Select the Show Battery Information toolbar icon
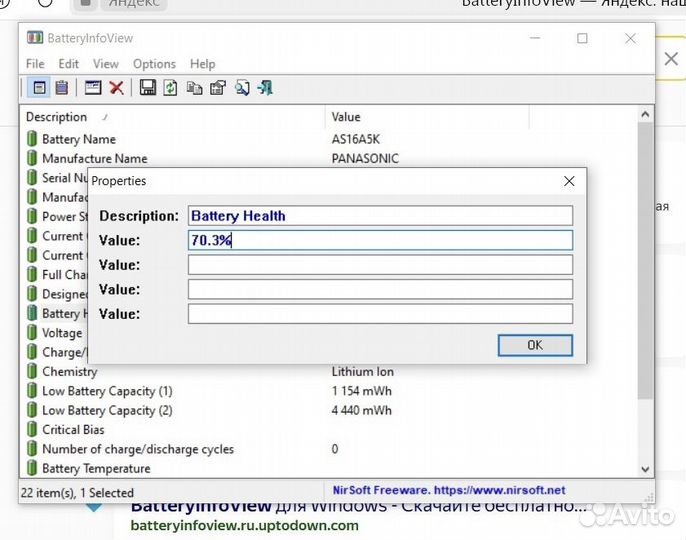Viewport: 686px width, 540px height. (x=38, y=88)
